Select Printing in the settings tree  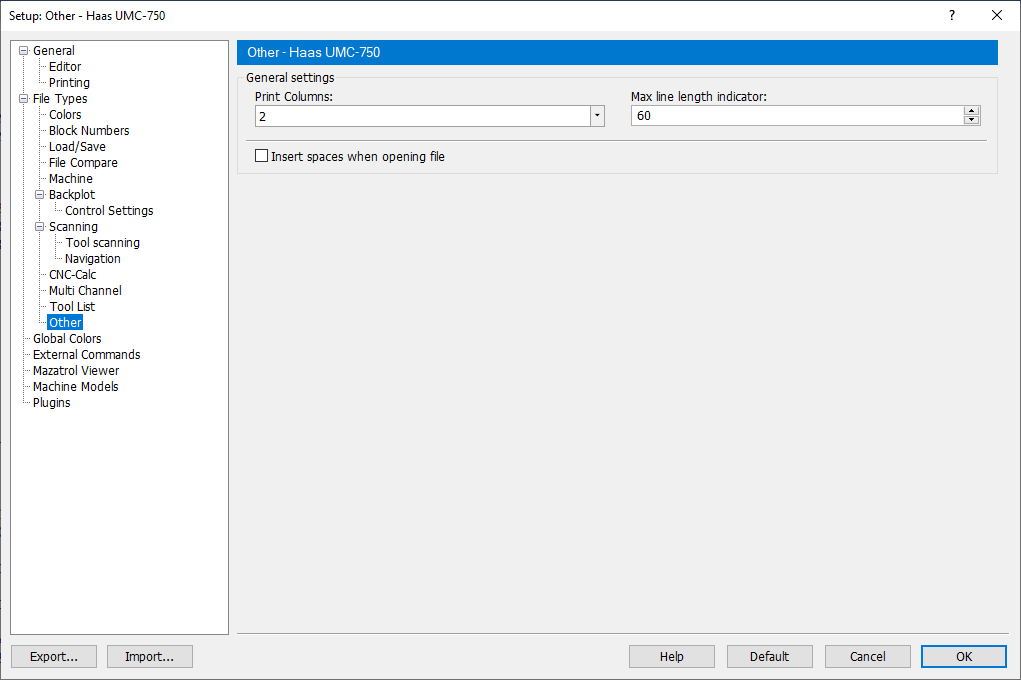(x=69, y=83)
